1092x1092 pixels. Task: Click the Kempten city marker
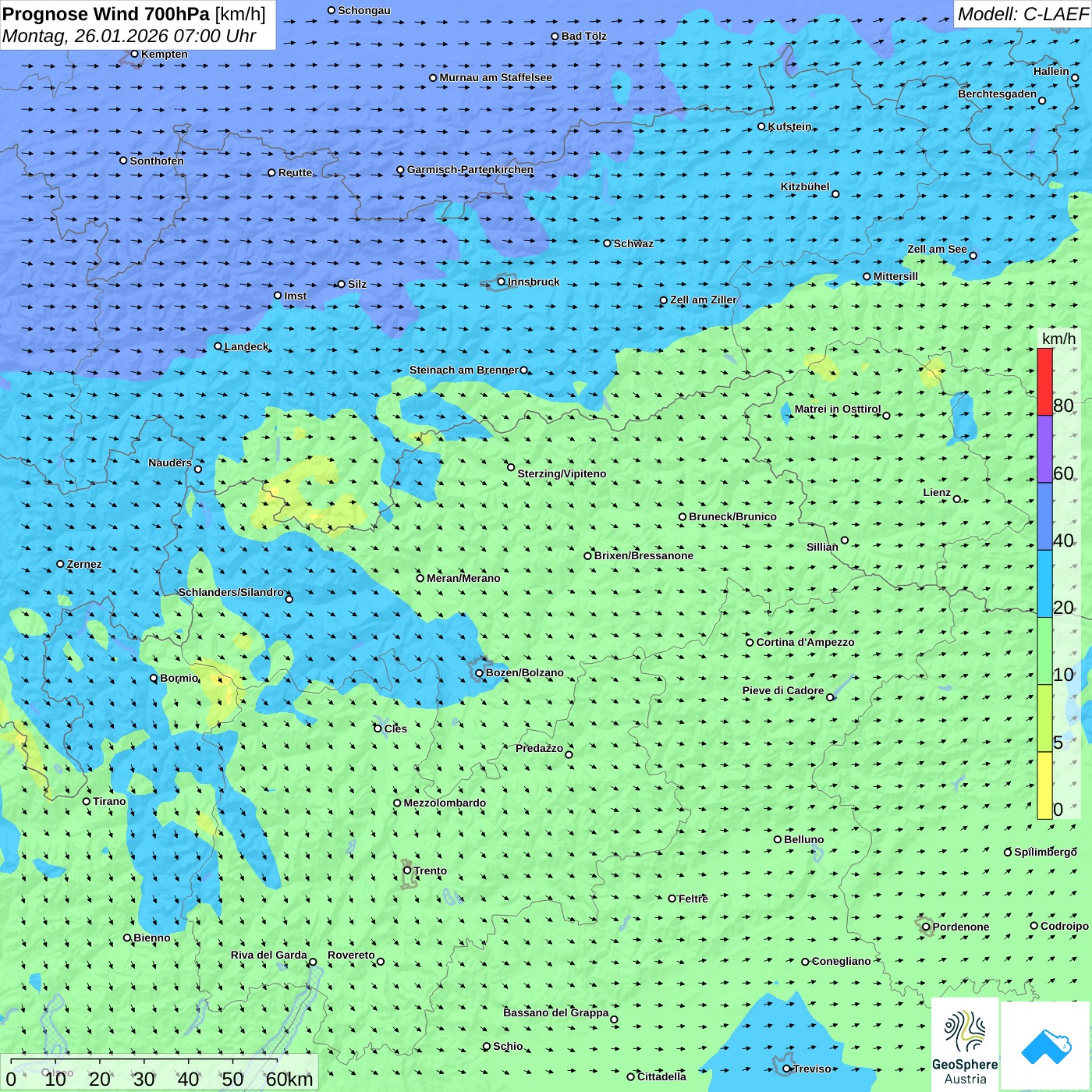pos(135,54)
